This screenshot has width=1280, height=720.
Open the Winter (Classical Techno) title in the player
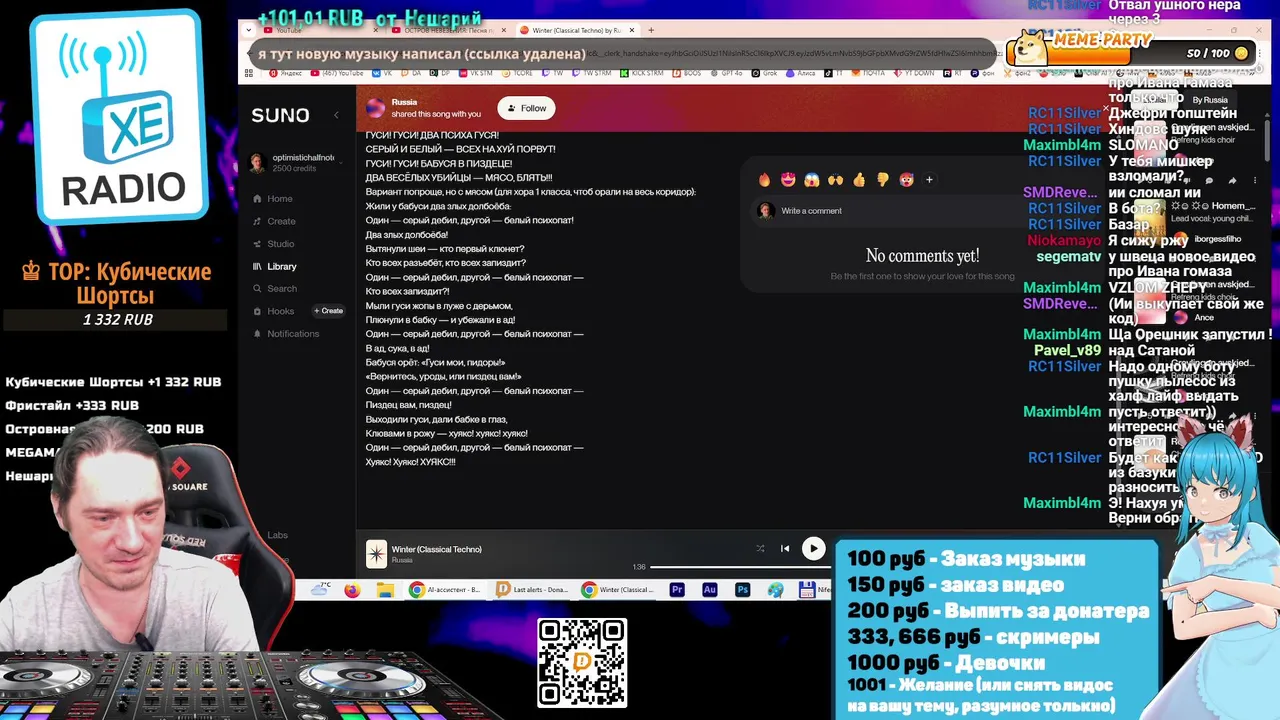pyautogui.click(x=436, y=549)
